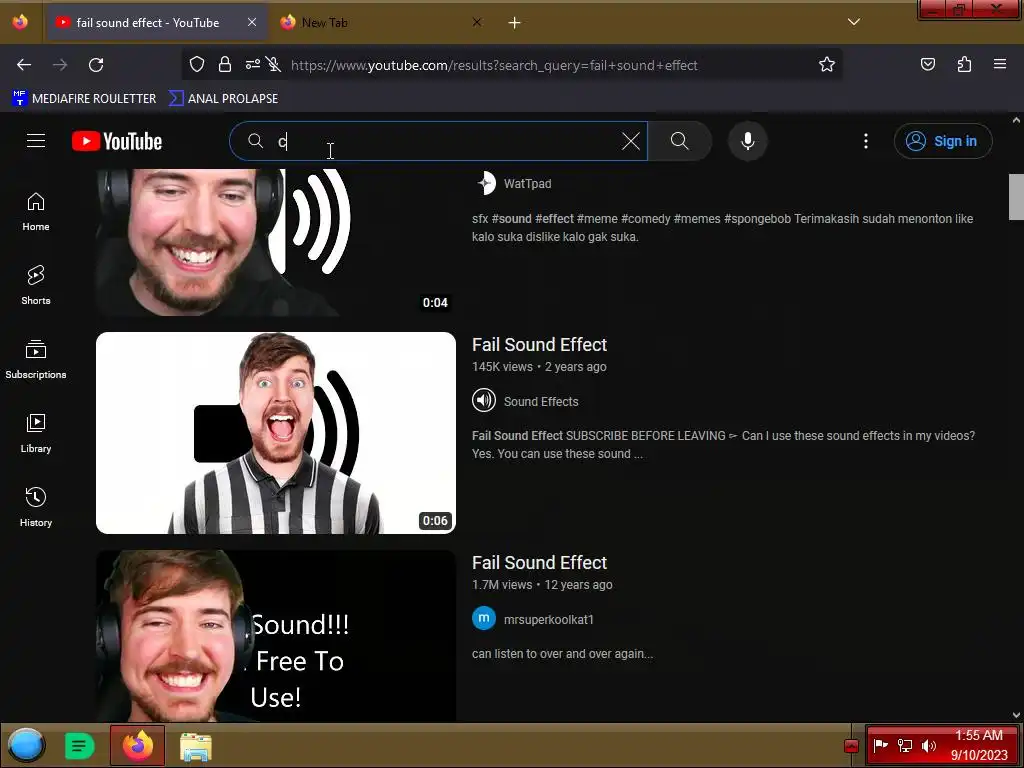
Task: Go back with the browser back arrow
Action: pyautogui.click(x=24, y=65)
